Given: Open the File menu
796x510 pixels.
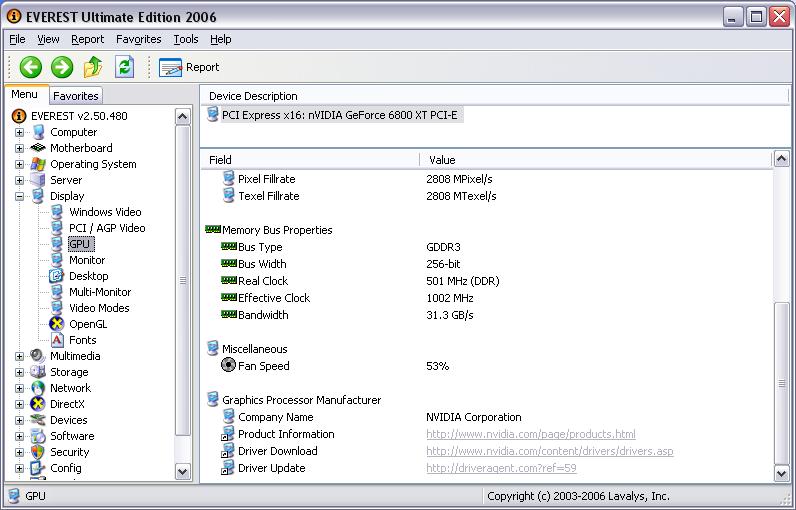Looking at the screenshot, I should tap(17, 39).
